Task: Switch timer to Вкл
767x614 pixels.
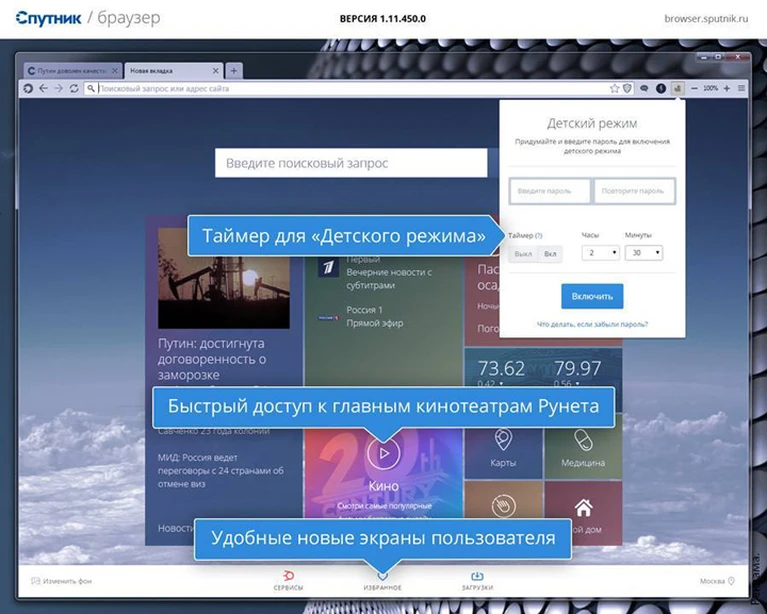Action: point(550,254)
